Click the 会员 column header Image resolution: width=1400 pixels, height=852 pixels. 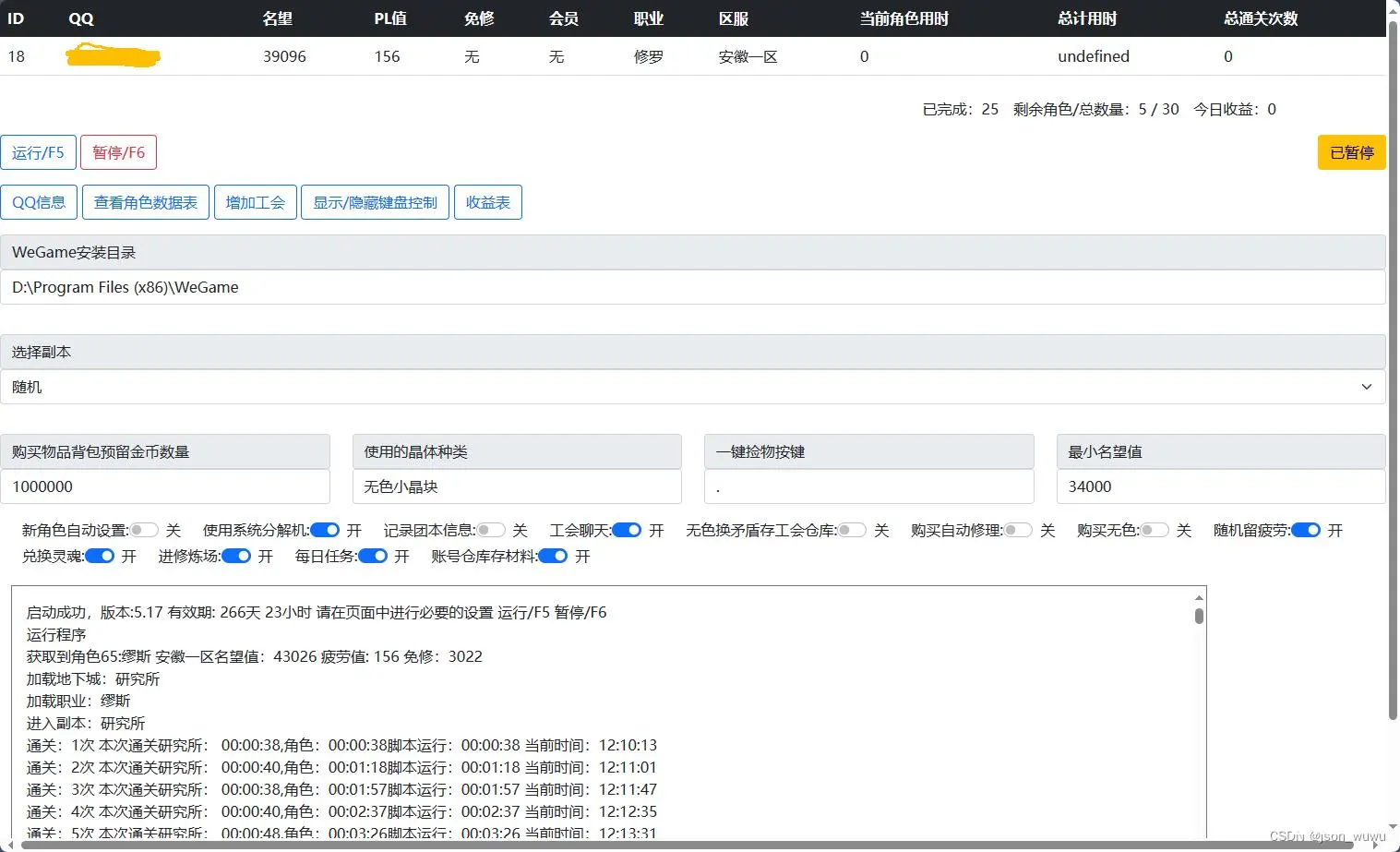[x=564, y=18]
